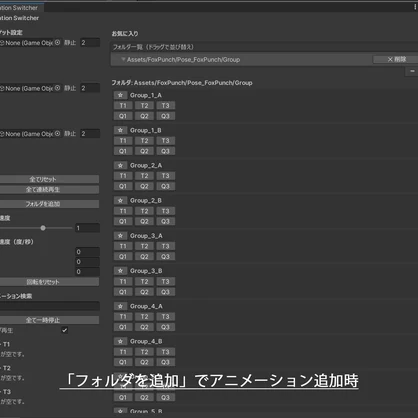The image size is (418, 418).
Task: Click Q2 button under Group_1_B
Action: [x=144, y=151]
